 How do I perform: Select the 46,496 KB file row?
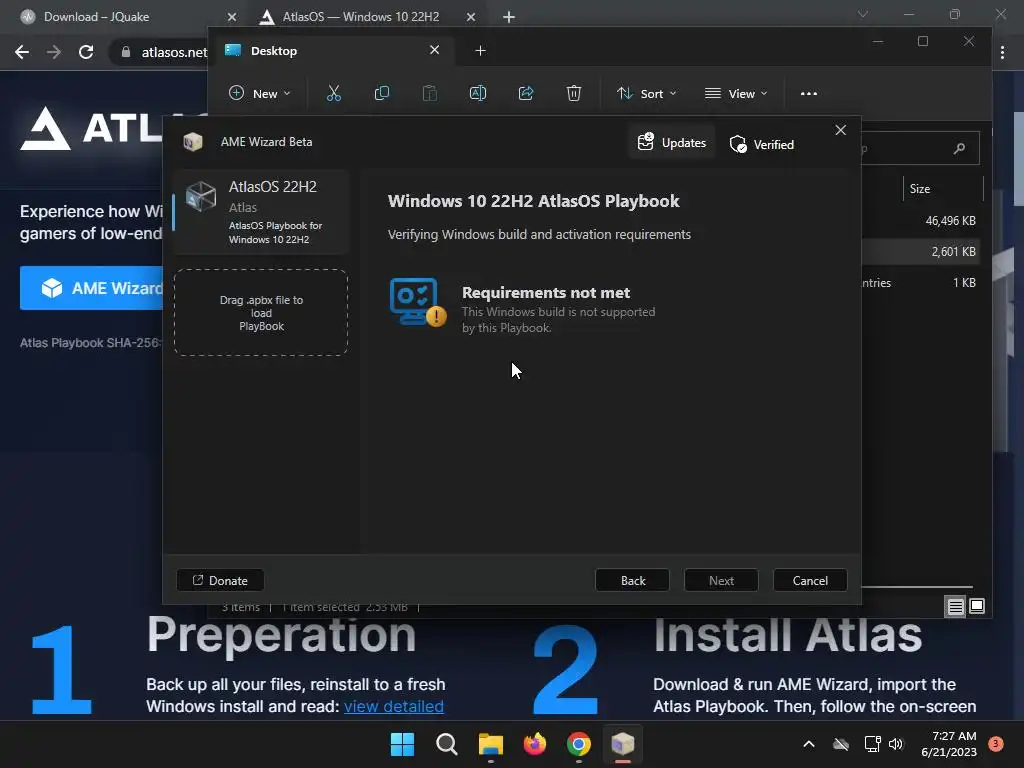[x=921, y=221]
